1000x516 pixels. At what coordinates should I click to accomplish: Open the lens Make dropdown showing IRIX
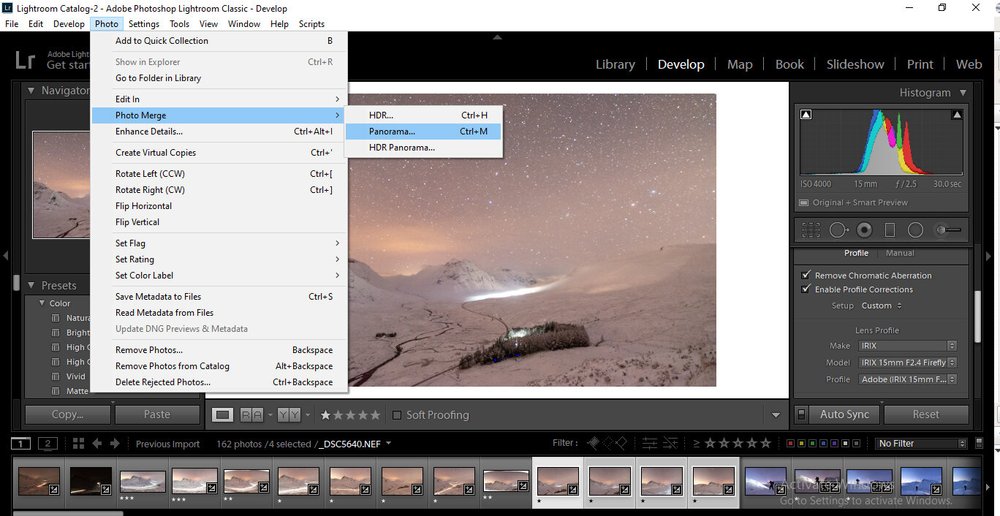(908, 346)
